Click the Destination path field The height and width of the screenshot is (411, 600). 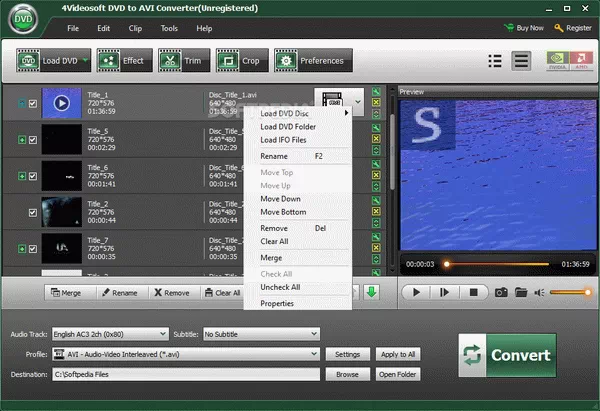point(186,374)
